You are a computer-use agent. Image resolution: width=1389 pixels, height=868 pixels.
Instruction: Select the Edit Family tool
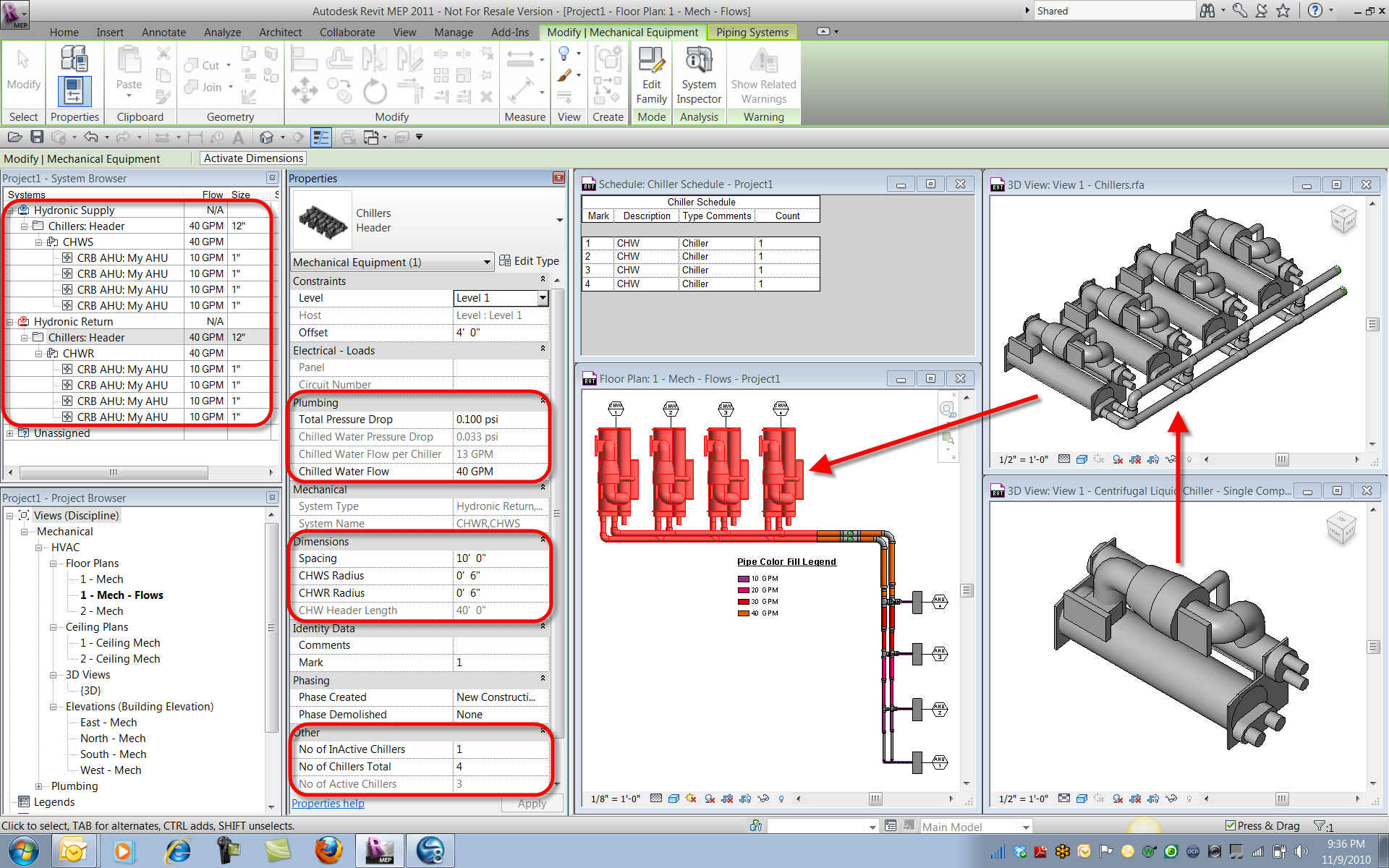pyautogui.click(x=650, y=72)
